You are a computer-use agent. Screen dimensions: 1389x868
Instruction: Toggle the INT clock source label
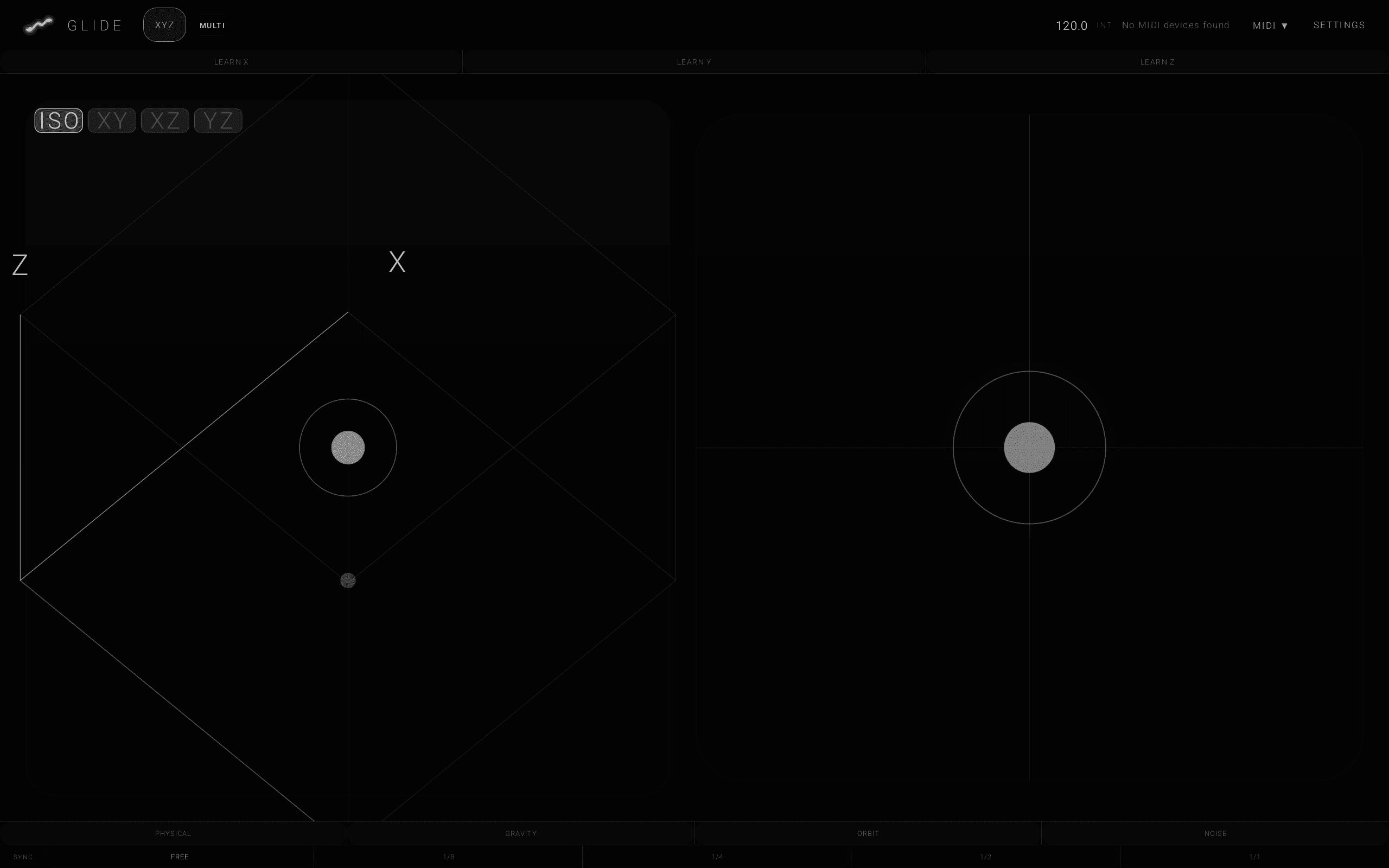pyautogui.click(x=1104, y=25)
